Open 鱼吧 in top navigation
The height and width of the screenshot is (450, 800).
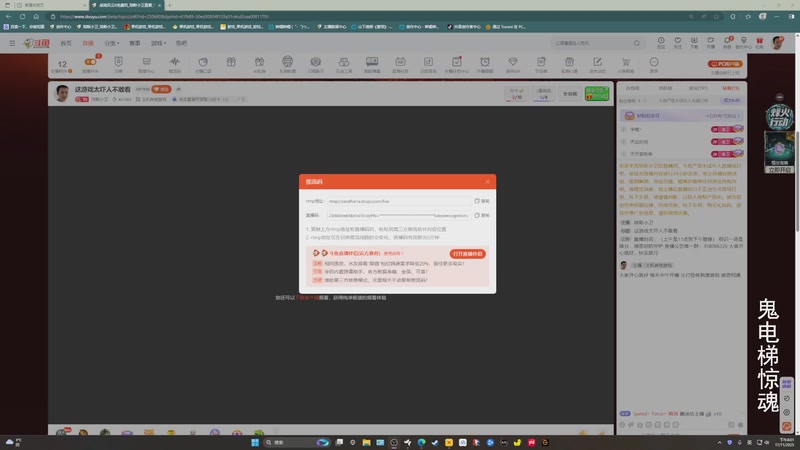tap(182, 43)
